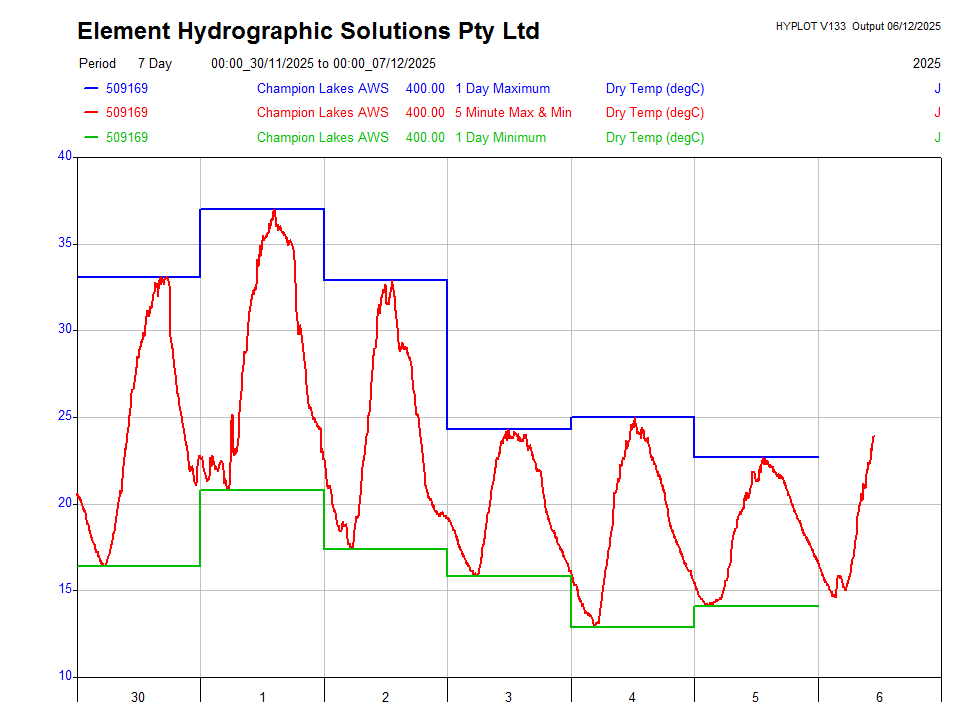Click day 3 on the x-axis
Image resolution: width=968 pixels, height=726 pixels.
click(508, 697)
